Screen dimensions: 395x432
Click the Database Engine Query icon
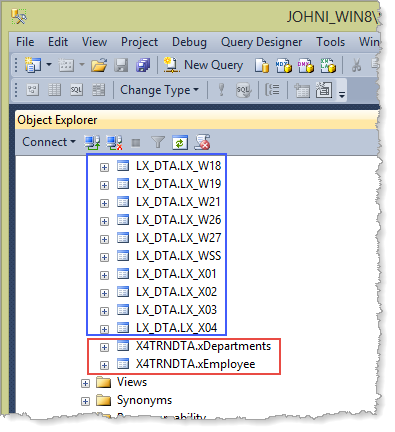[262, 66]
